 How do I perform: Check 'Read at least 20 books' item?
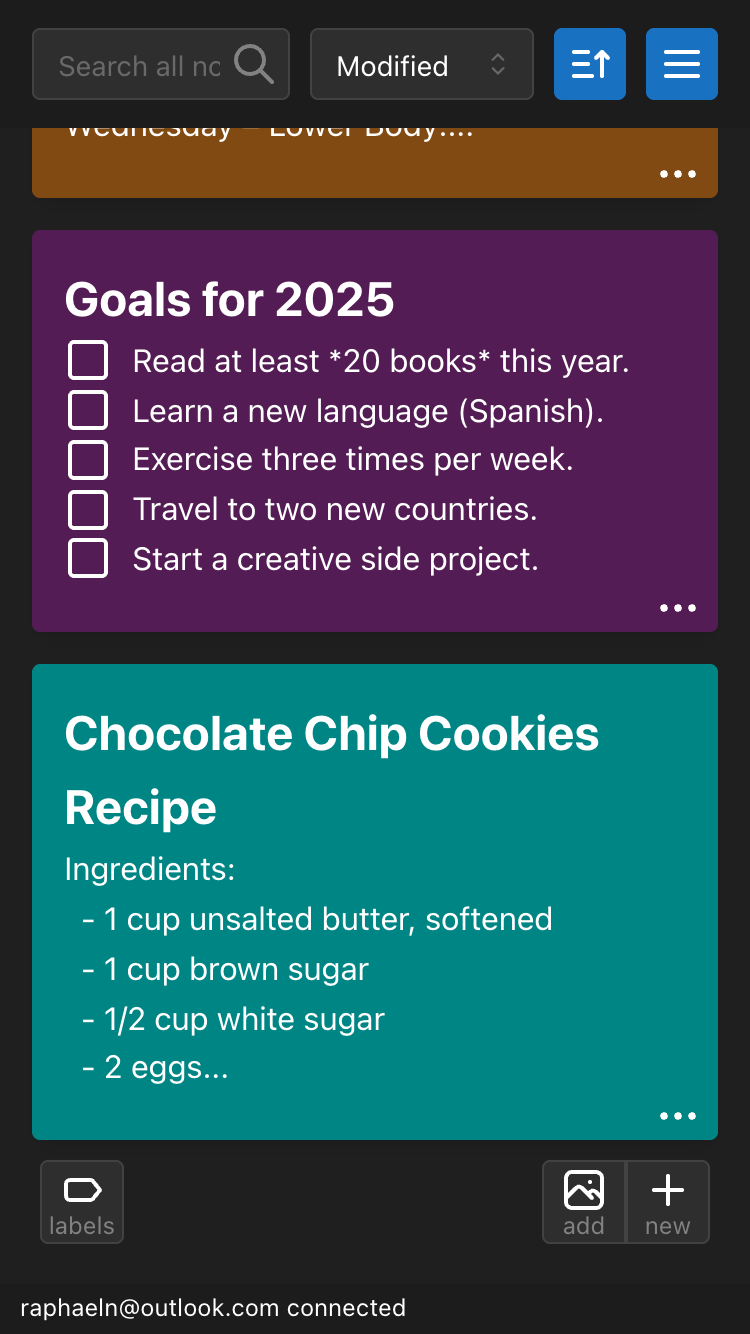88,360
